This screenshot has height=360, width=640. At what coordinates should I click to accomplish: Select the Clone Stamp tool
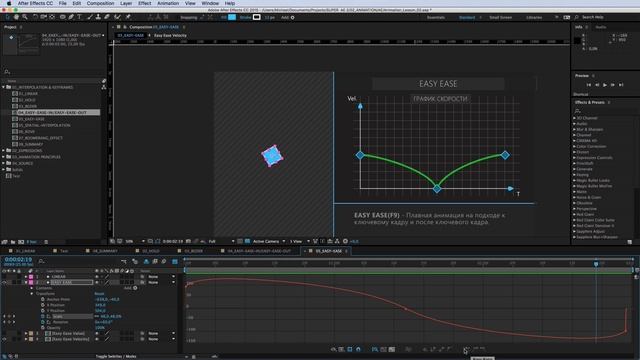(98, 17)
